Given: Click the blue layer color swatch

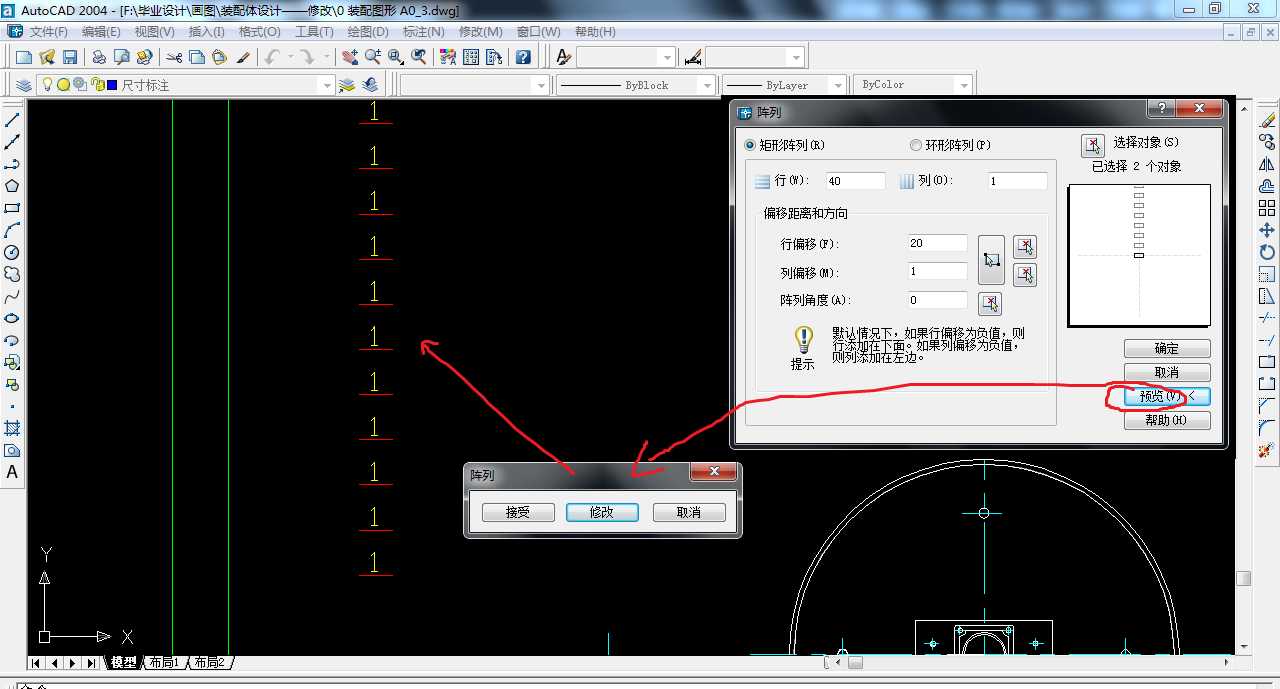Looking at the screenshot, I should pyautogui.click(x=112, y=85).
